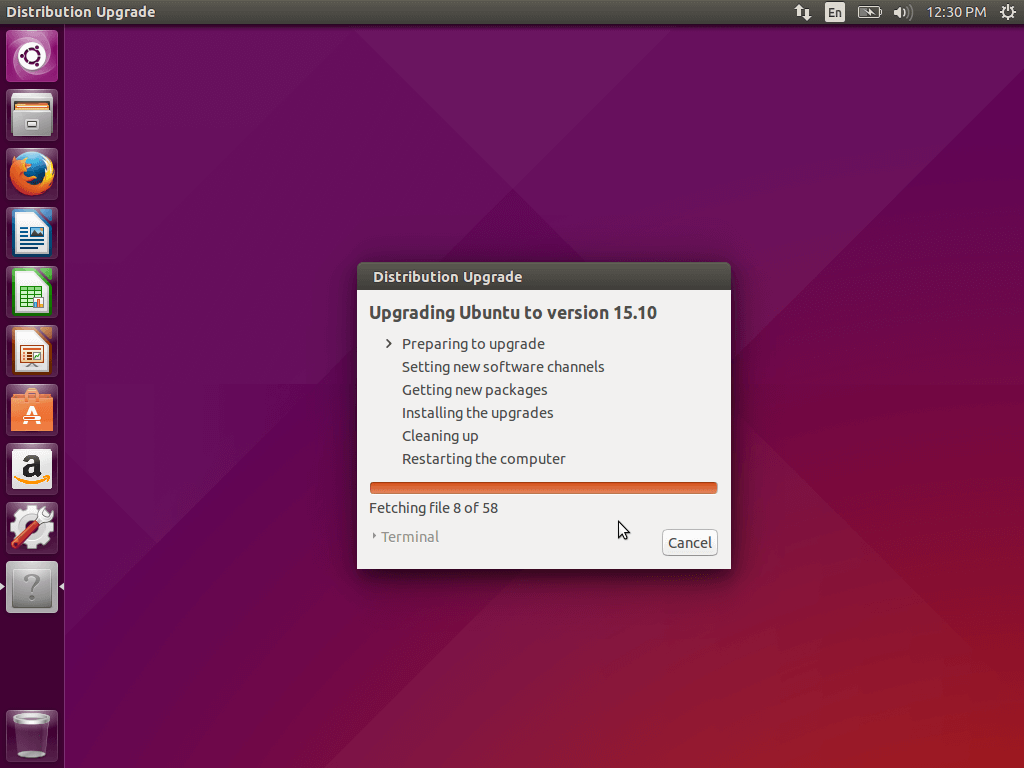The width and height of the screenshot is (1024, 768).
Task: Open the Ubuntu Dash search launcher
Action: (x=32, y=56)
